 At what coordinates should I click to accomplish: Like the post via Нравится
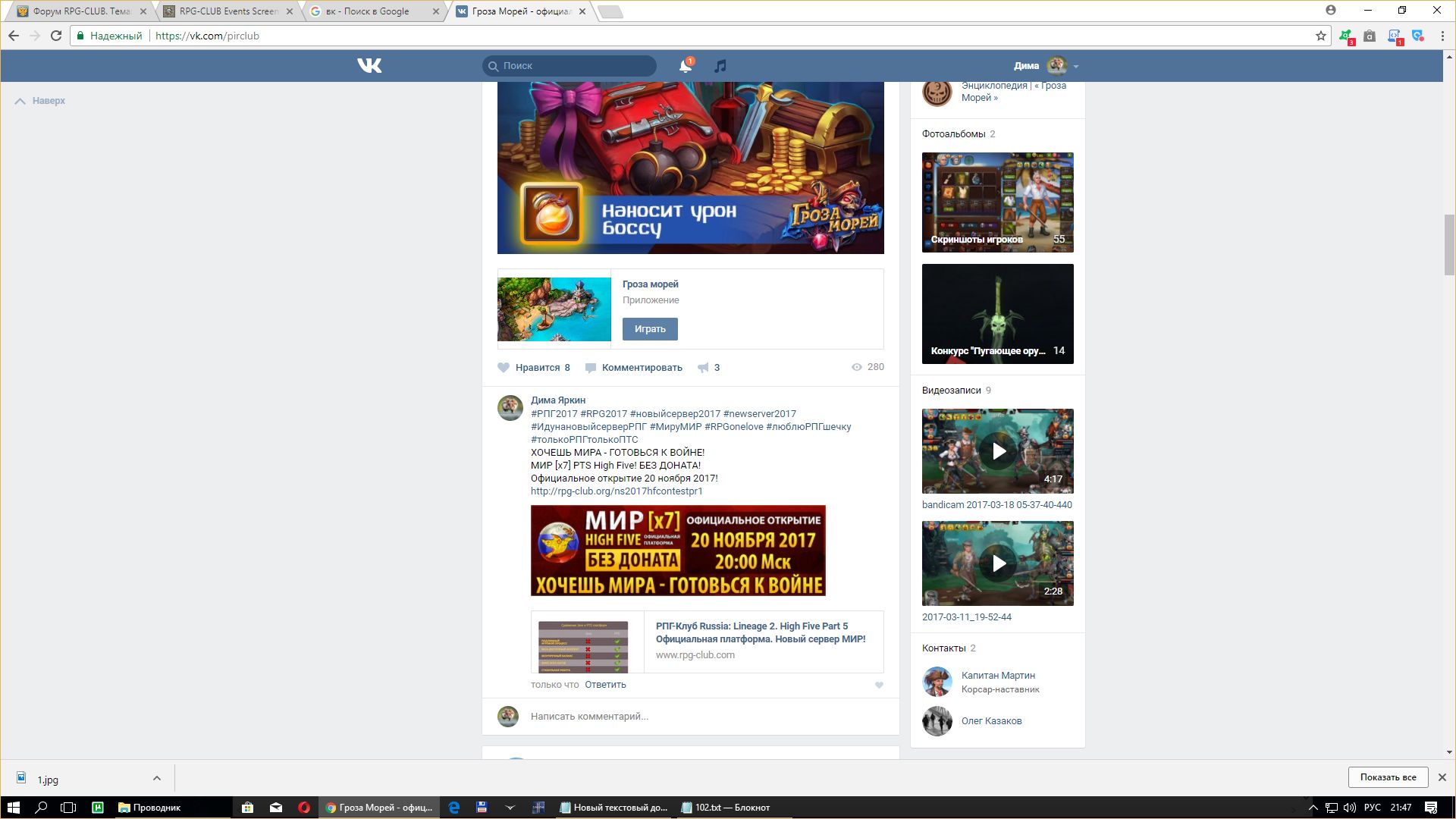[x=535, y=368]
